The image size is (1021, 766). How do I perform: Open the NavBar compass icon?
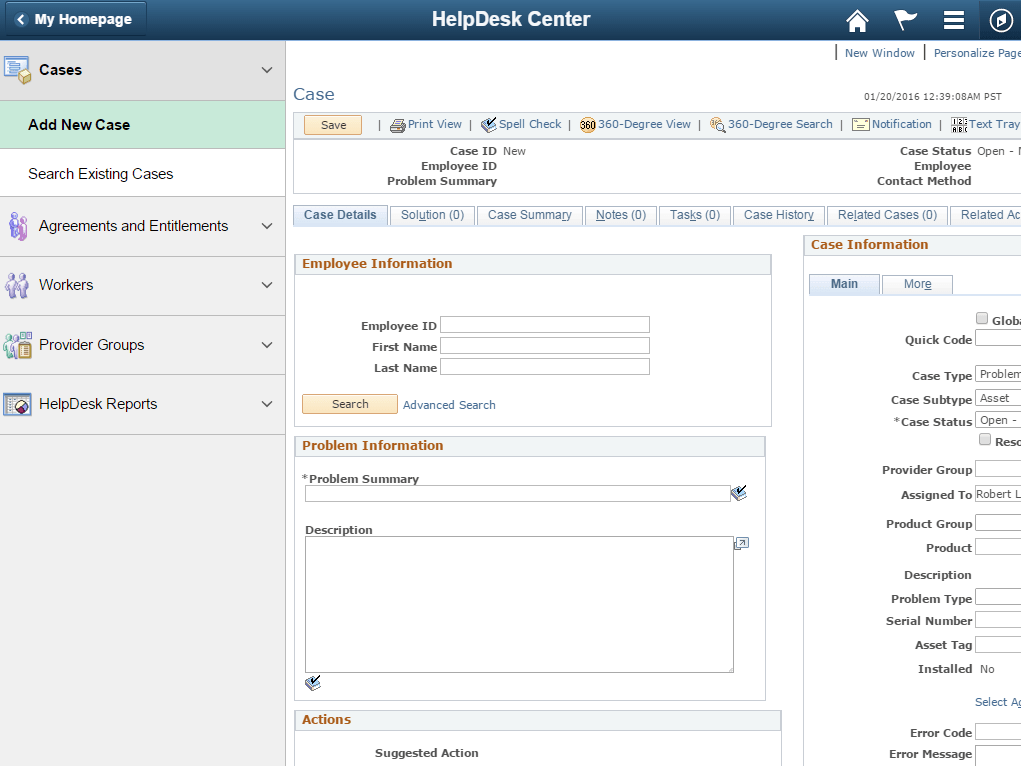pyautogui.click(x=1002, y=19)
